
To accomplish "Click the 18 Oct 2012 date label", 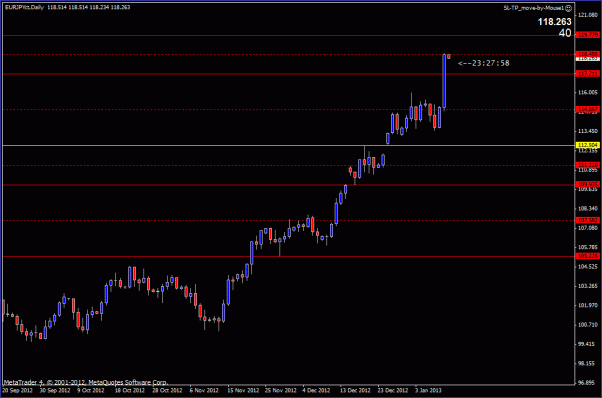I will pos(130,391).
